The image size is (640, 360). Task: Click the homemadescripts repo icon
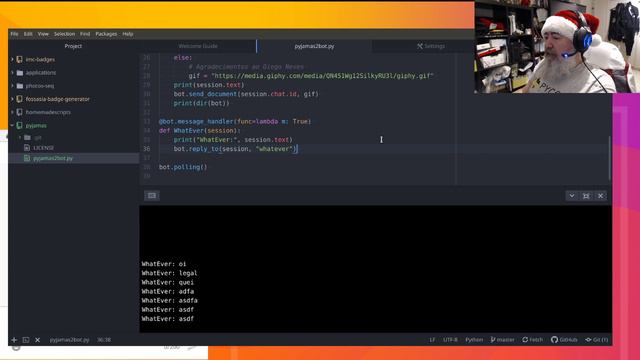(x=20, y=112)
